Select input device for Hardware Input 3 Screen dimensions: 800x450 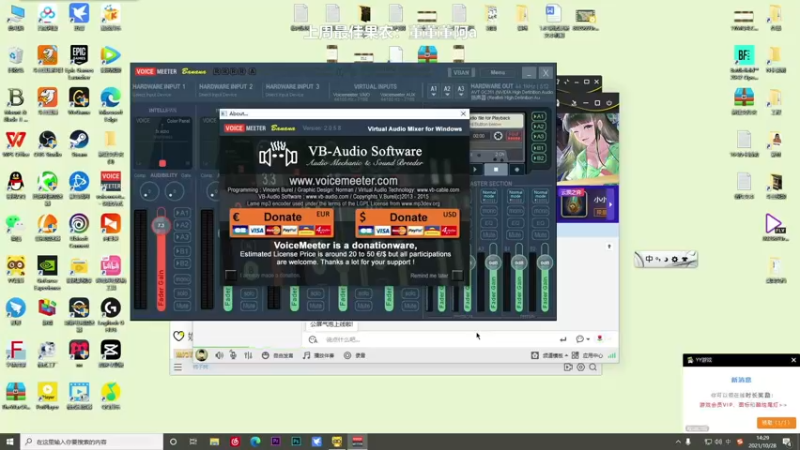point(284,95)
